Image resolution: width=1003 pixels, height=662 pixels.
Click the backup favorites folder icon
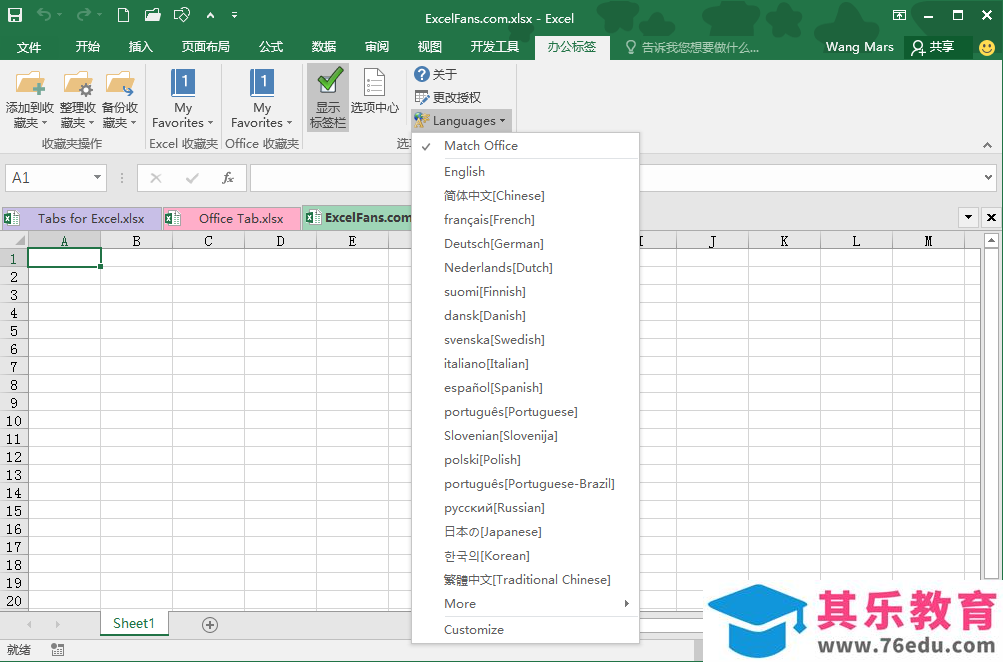pos(120,83)
